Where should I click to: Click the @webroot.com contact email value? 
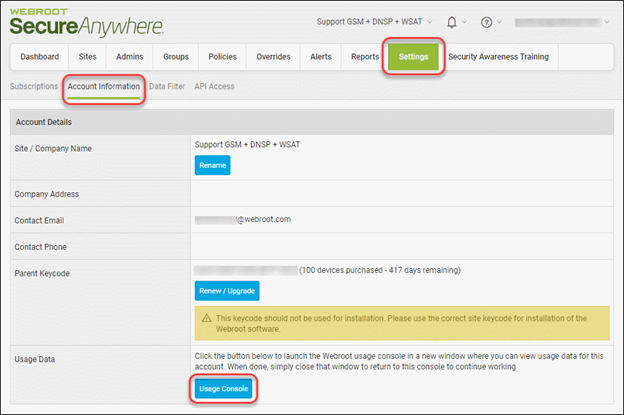click(243, 220)
